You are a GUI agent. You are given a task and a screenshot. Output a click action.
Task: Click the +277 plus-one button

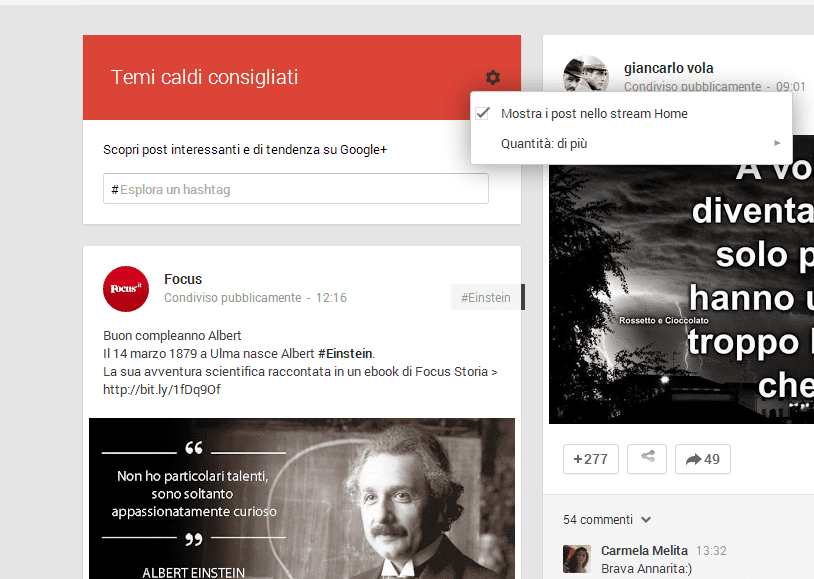[x=590, y=459]
